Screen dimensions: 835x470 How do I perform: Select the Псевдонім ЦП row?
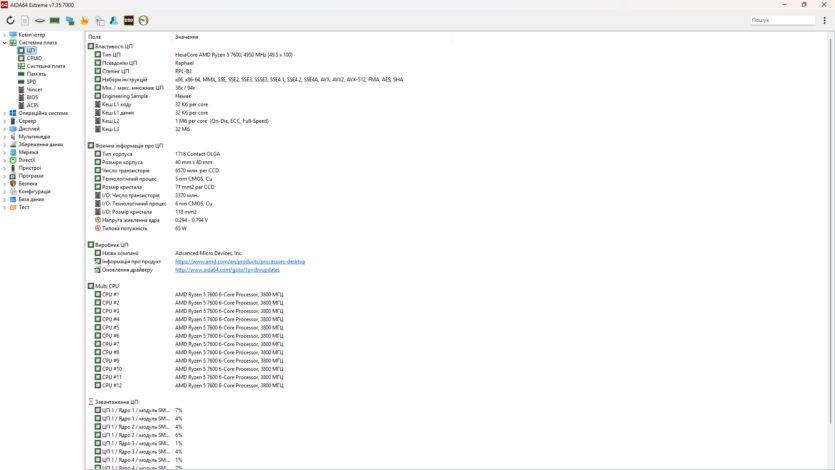(x=144, y=63)
